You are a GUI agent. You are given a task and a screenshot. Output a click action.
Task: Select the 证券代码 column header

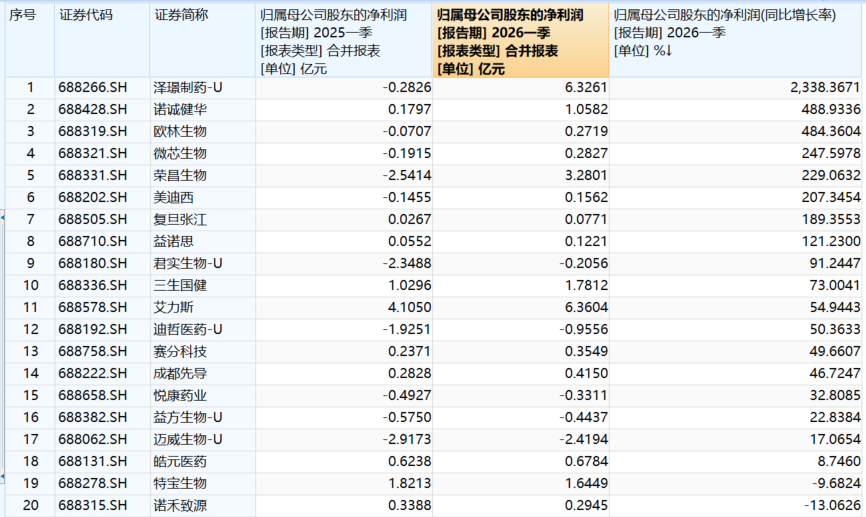85,15
